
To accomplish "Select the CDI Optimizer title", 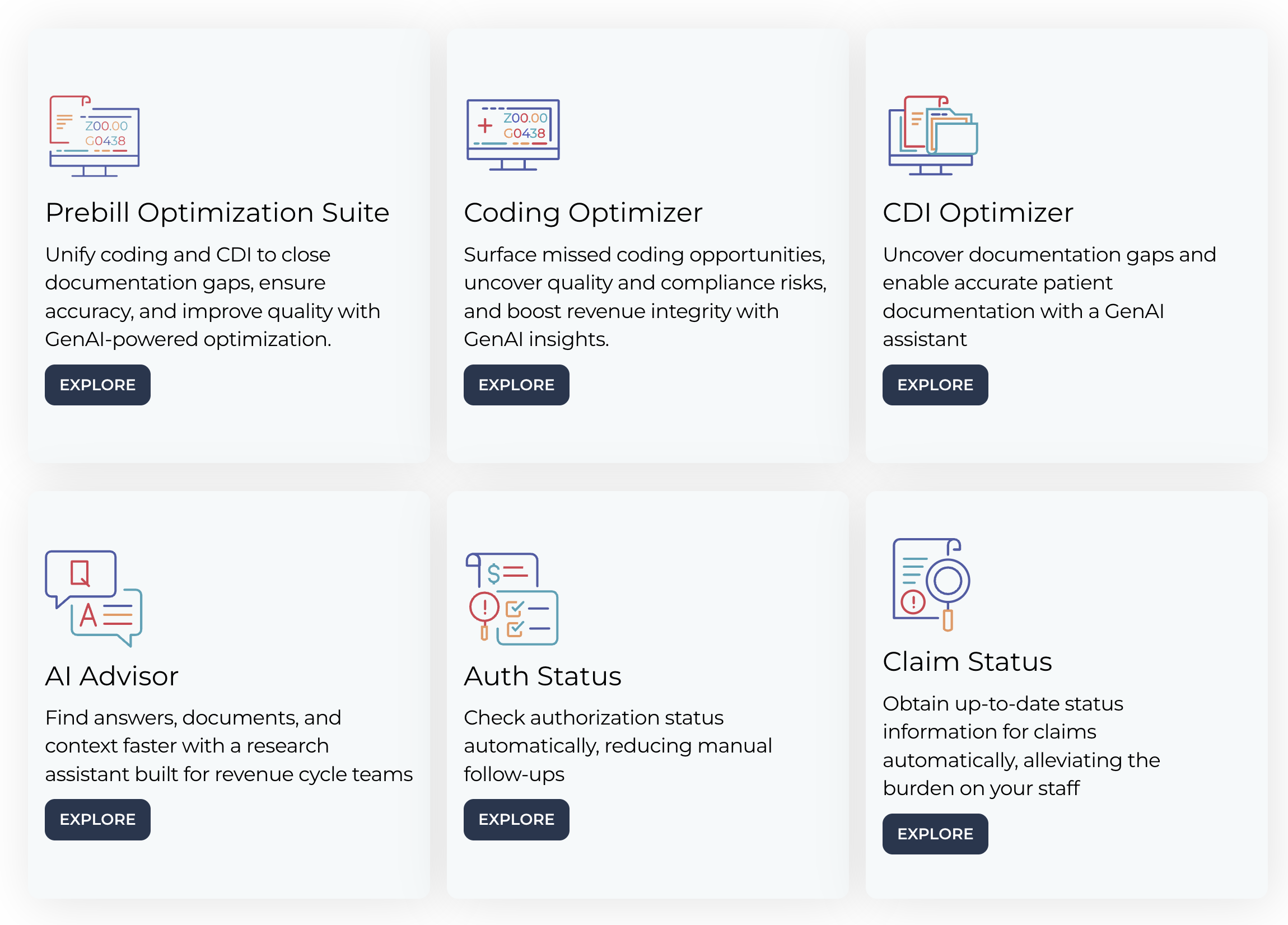I will click(977, 213).
